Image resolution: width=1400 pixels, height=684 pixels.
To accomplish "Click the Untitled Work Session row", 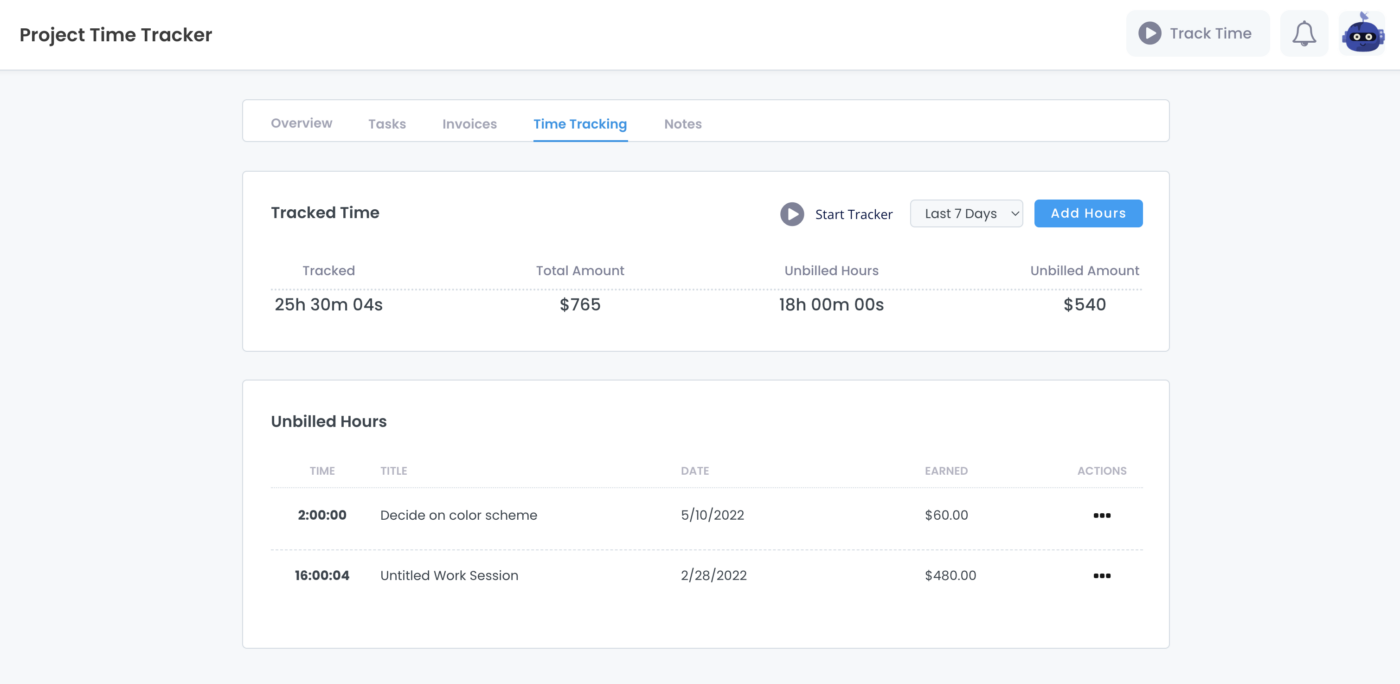I will click(x=449, y=575).
